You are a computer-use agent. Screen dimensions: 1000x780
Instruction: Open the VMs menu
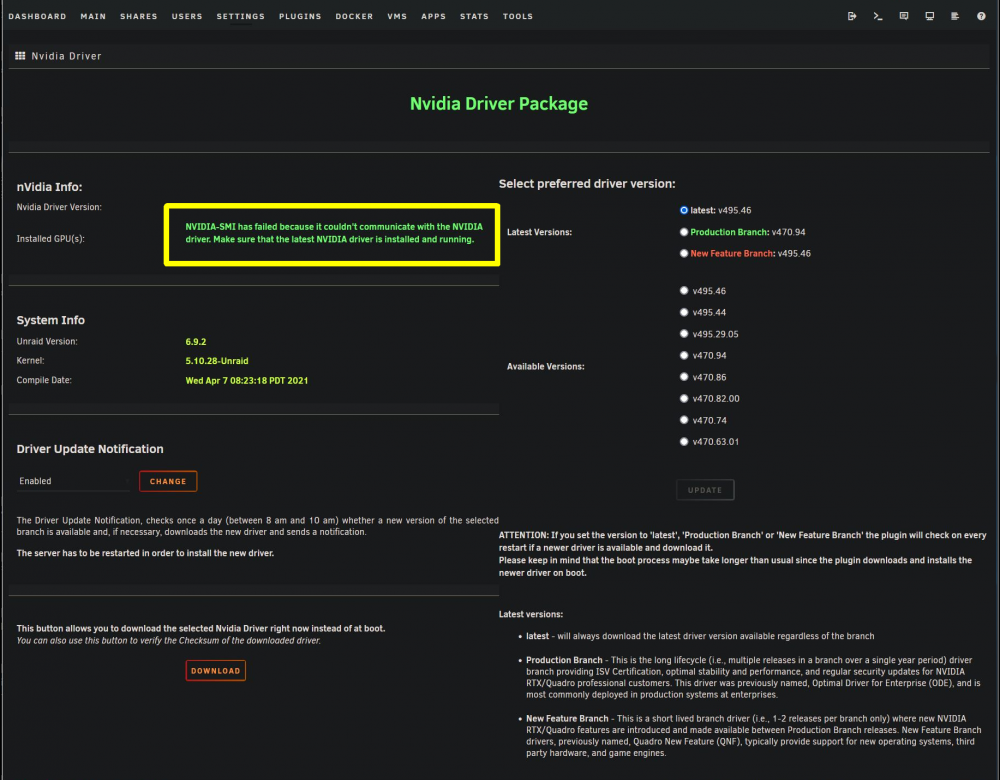(x=397, y=17)
